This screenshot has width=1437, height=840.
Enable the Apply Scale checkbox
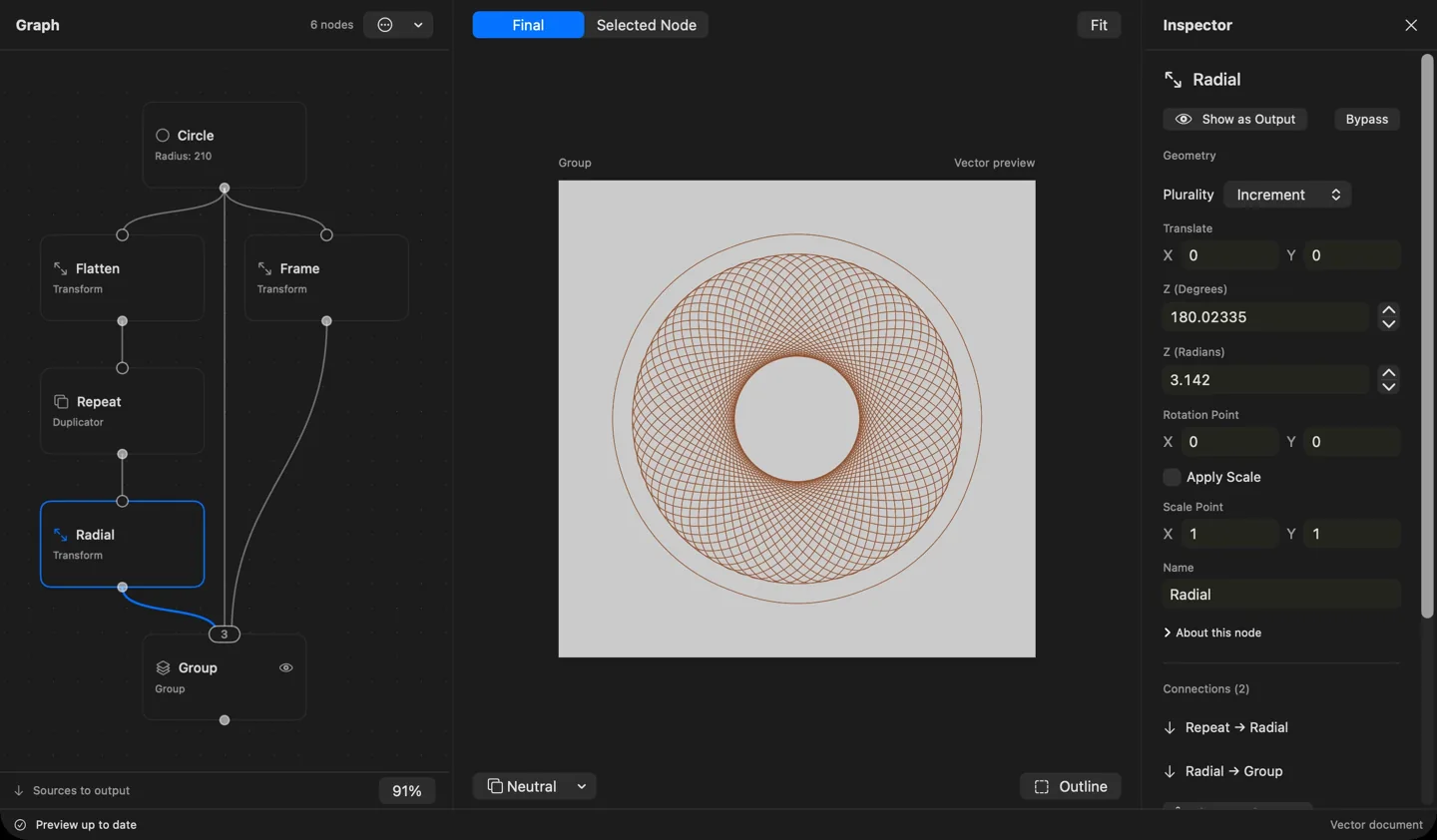click(1172, 477)
